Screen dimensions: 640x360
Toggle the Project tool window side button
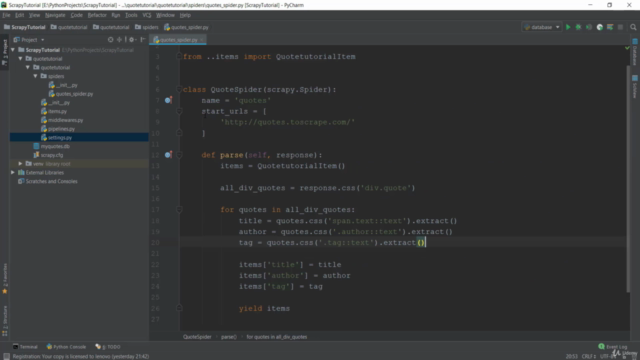(x=5, y=52)
